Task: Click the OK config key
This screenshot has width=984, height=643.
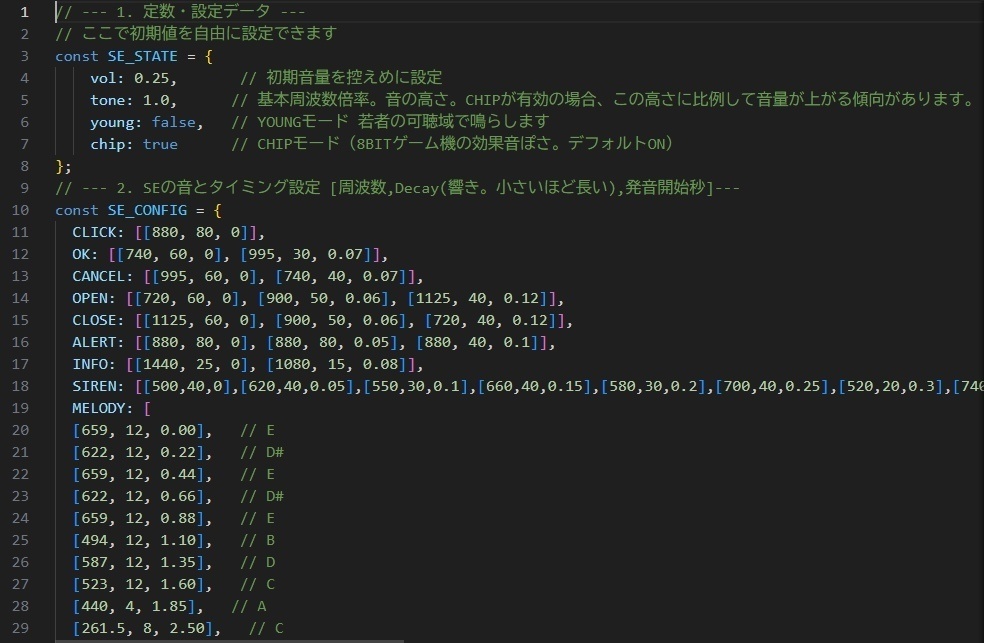Action: click(x=82, y=254)
